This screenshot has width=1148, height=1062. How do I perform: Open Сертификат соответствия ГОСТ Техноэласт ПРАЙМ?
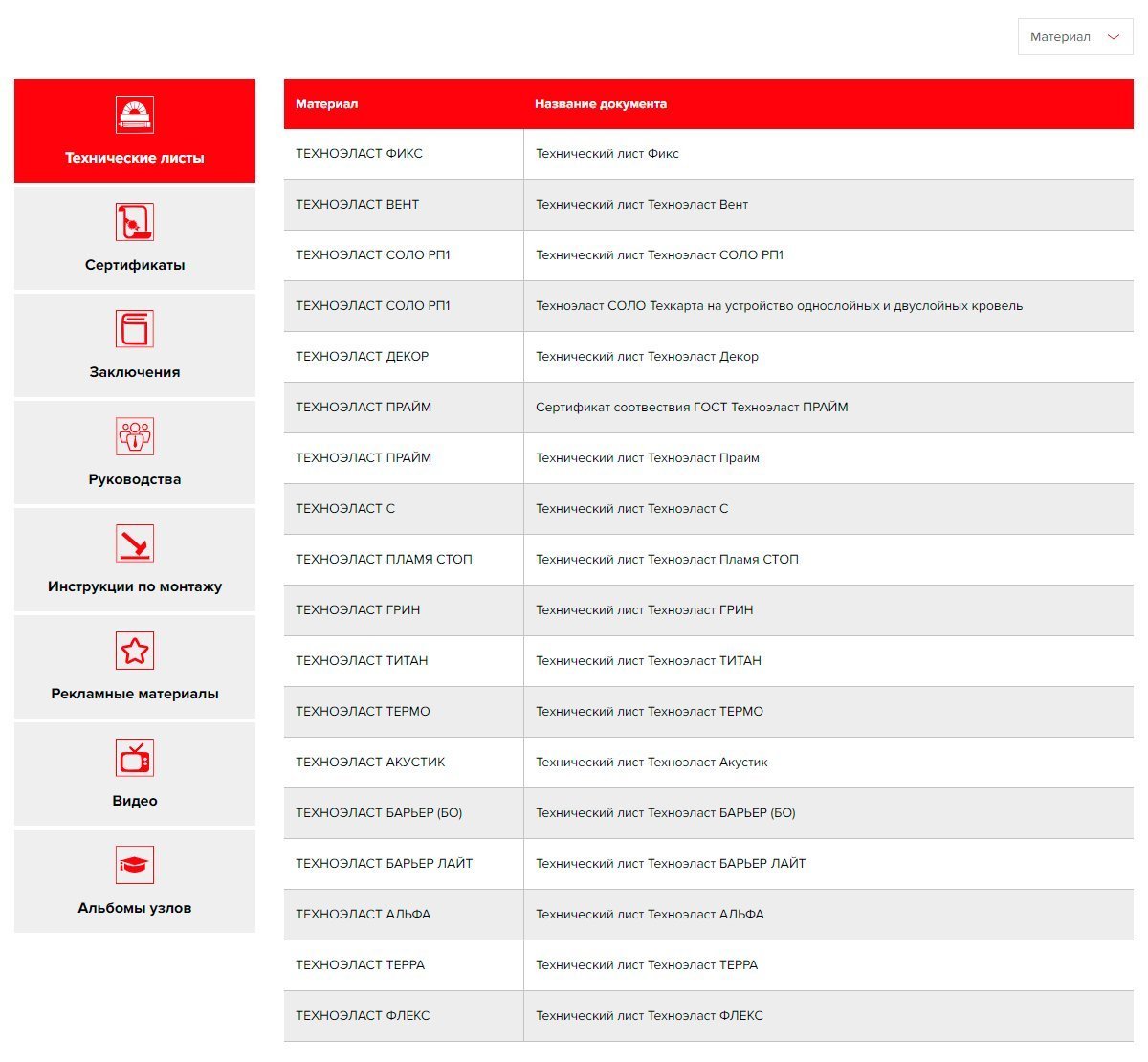(692, 408)
